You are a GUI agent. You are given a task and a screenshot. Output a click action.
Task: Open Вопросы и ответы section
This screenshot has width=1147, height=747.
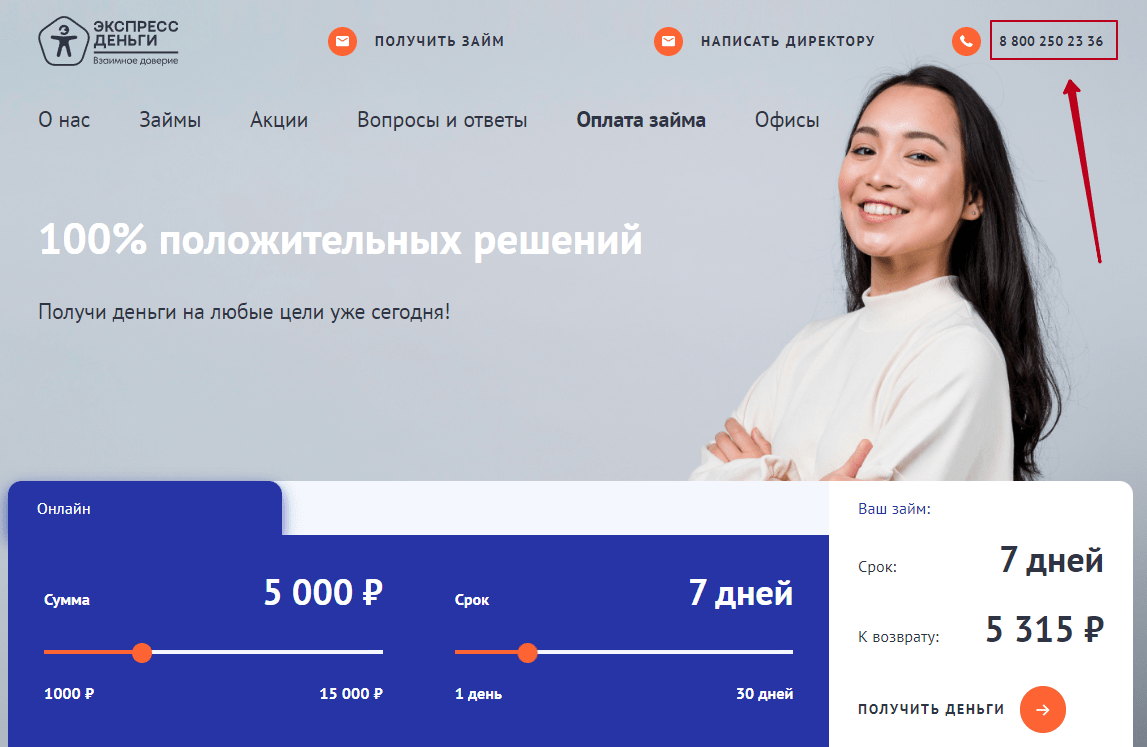tap(442, 120)
